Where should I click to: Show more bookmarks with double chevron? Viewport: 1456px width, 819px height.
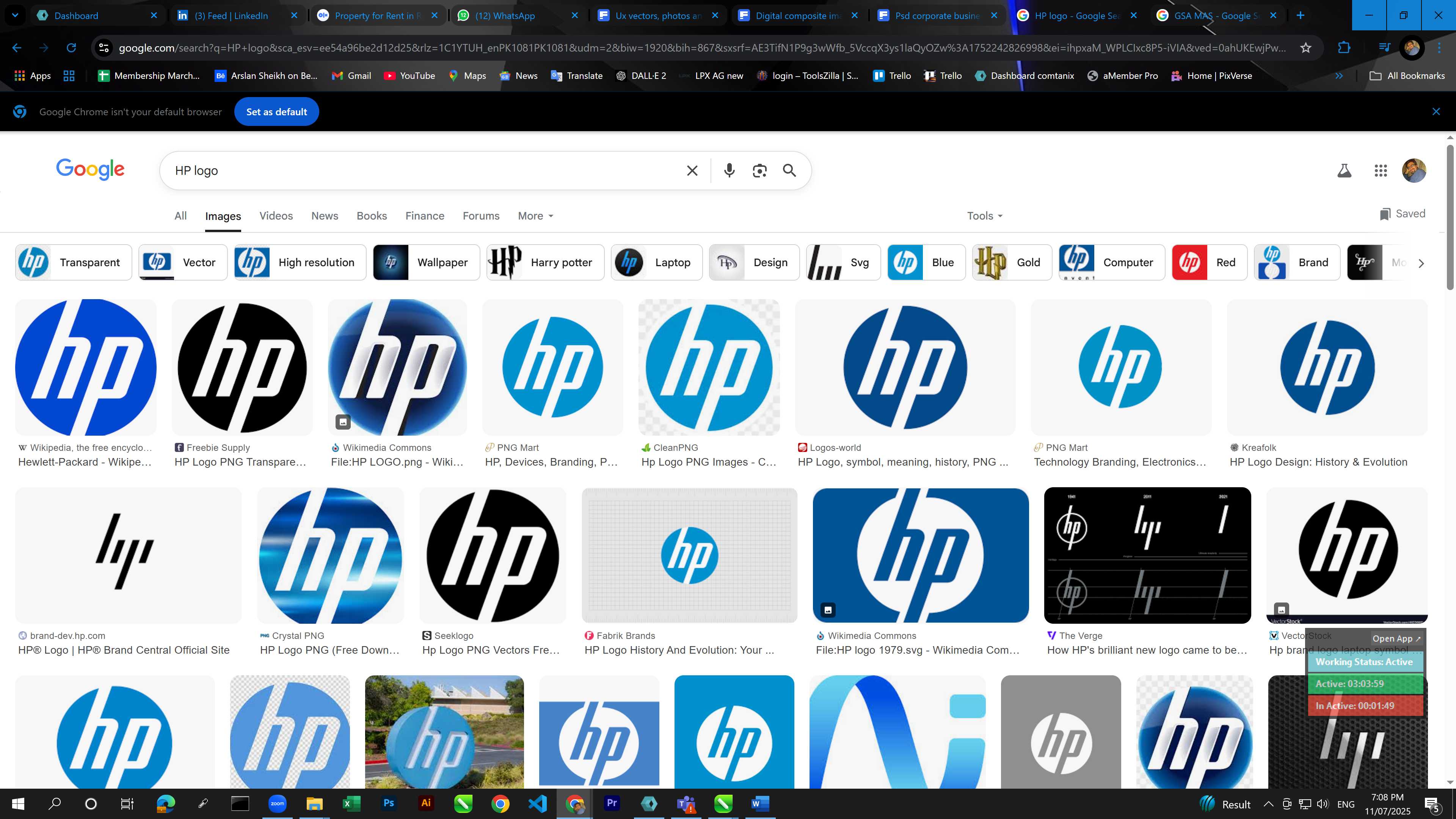tap(1339, 76)
